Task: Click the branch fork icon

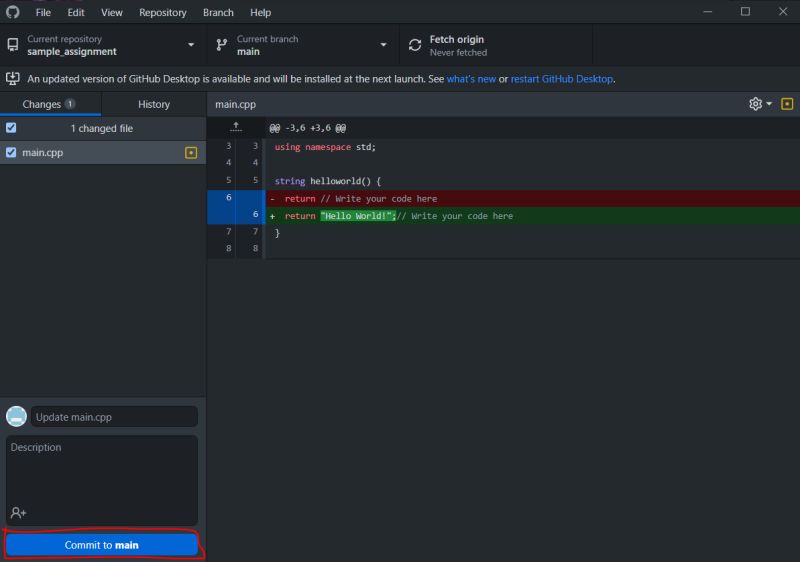Action: point(221,45)
